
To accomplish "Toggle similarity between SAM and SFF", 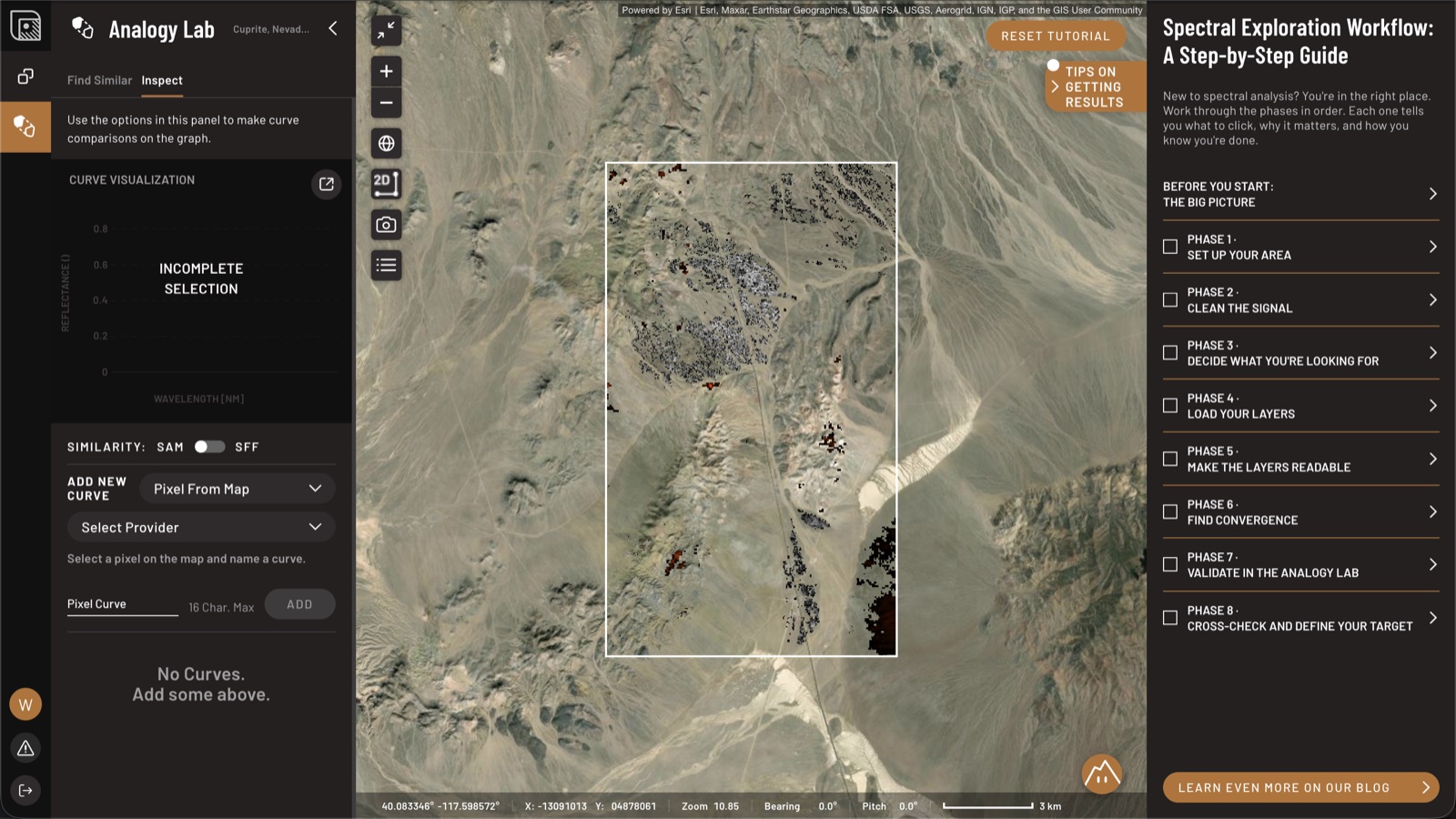I will [x=209, y=447].
